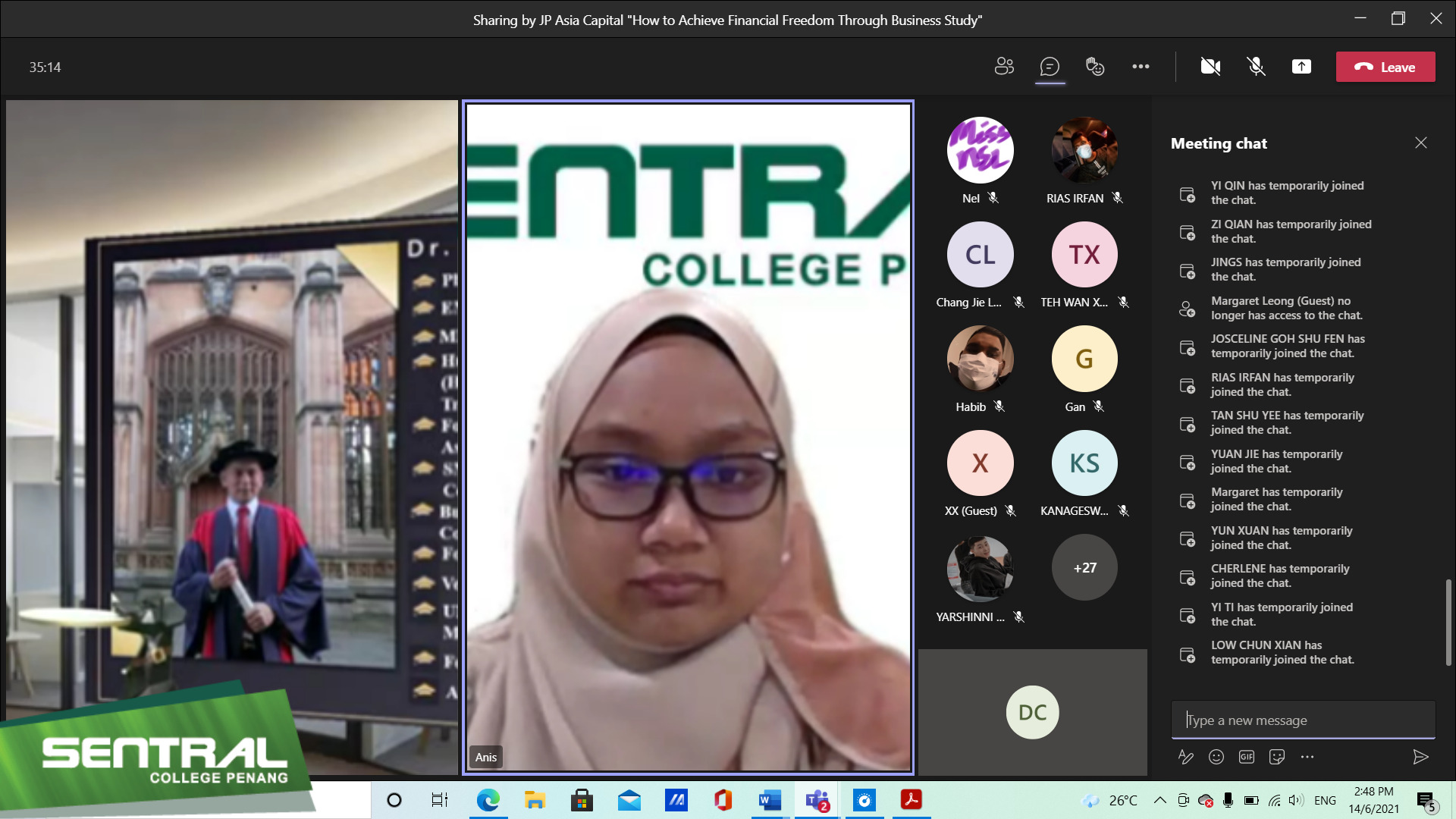Switch to Word on taskbar
The image size is (1456, 819).
click(x=770, y=800)
